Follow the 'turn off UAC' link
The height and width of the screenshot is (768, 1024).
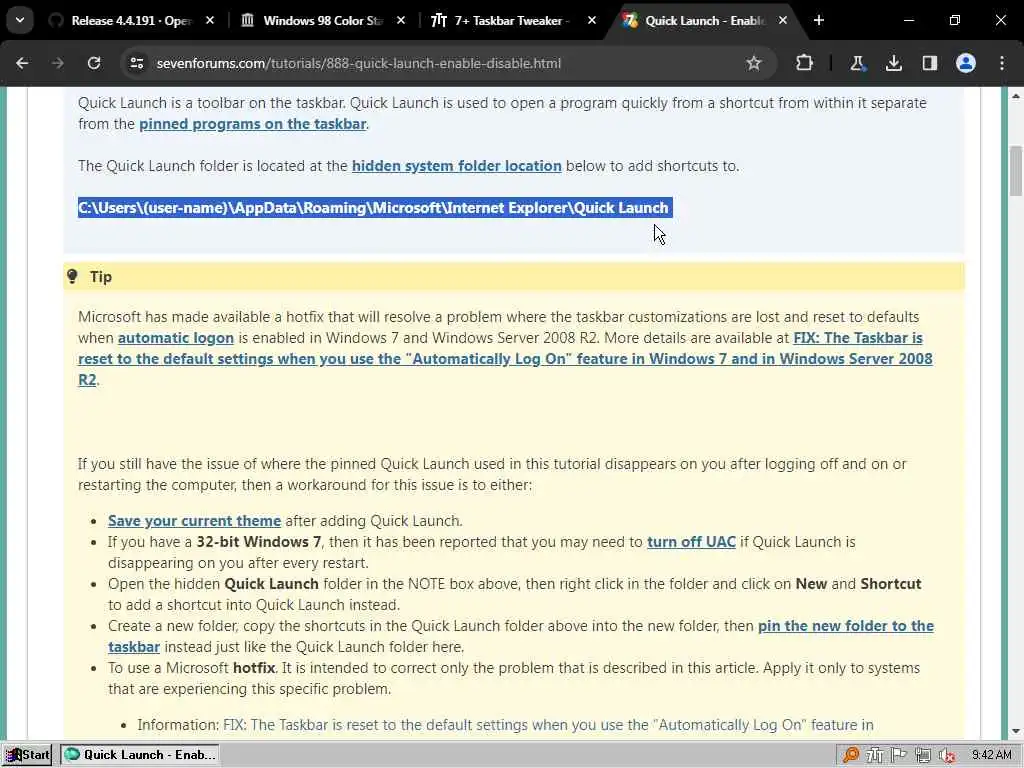tap(691, 542)
